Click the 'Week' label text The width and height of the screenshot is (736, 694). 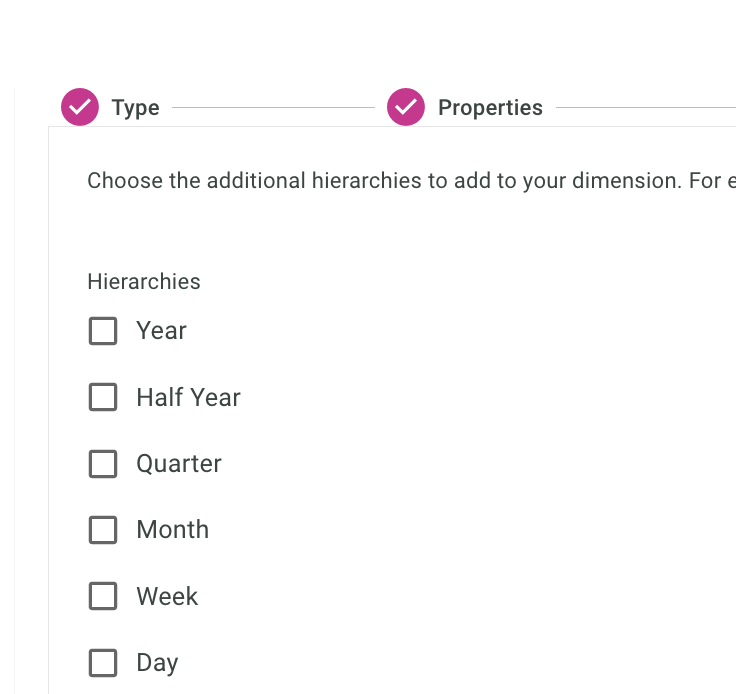pyautogui.click(x=167, y=596)
